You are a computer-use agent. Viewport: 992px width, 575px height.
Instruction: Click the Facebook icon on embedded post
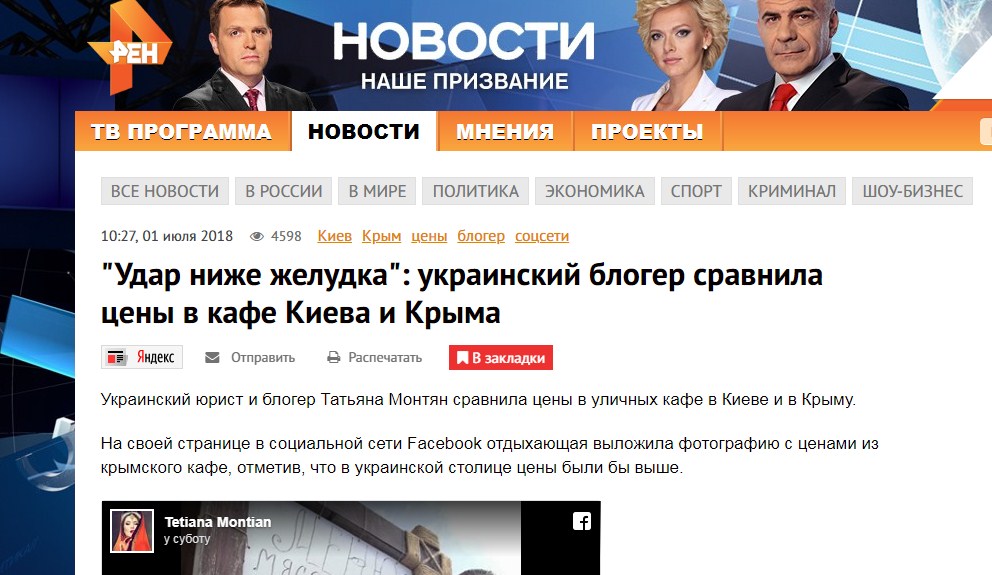(582, 521)
